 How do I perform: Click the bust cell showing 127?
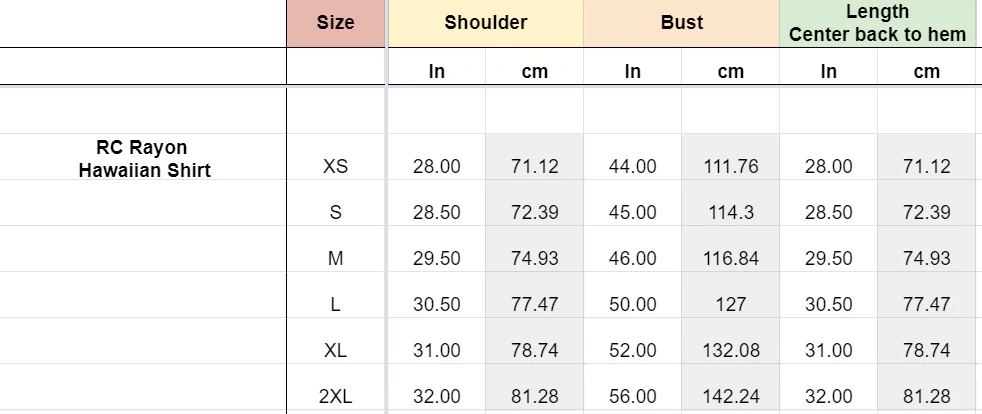pyautogui.click(x=731, y=305)
